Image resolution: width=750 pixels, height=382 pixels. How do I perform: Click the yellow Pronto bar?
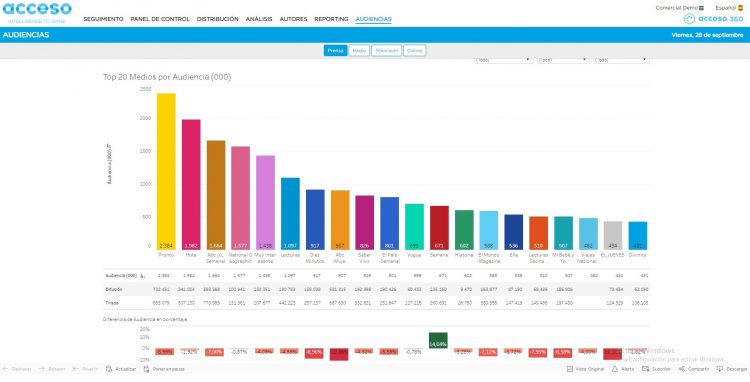(x=166, y=171)
